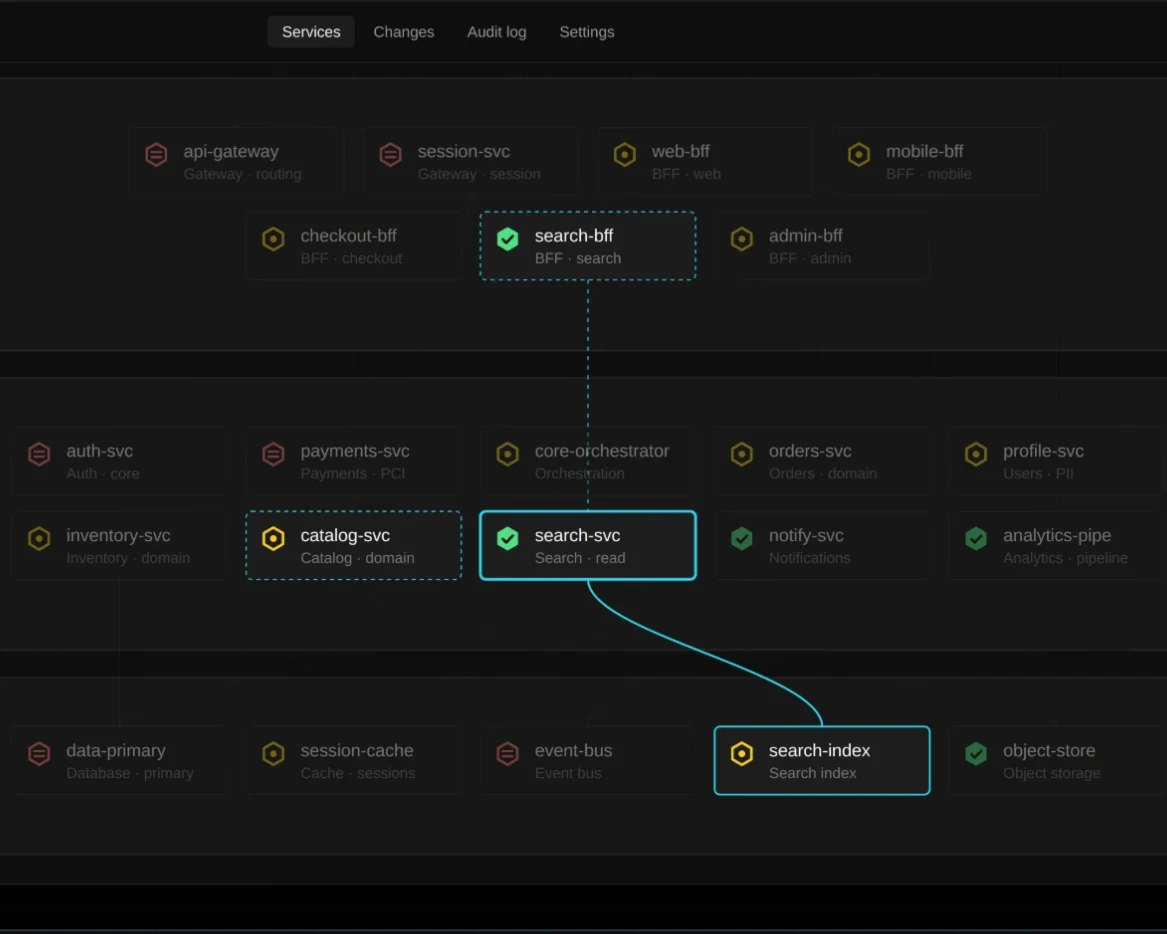The height and width of the screenshot is (934, 1167).
Task: Go to the Settings tab
Action: click(x=586, y=32)
